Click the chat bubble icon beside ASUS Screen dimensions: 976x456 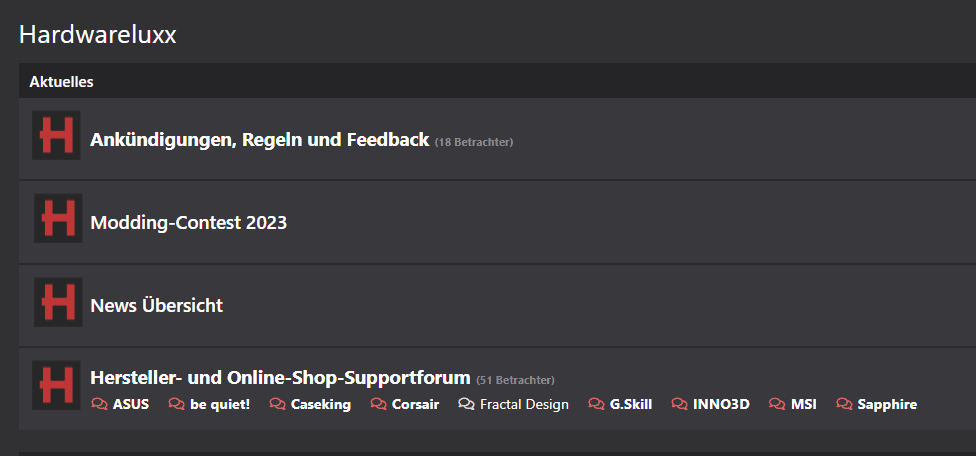click(x=99, y=405)
